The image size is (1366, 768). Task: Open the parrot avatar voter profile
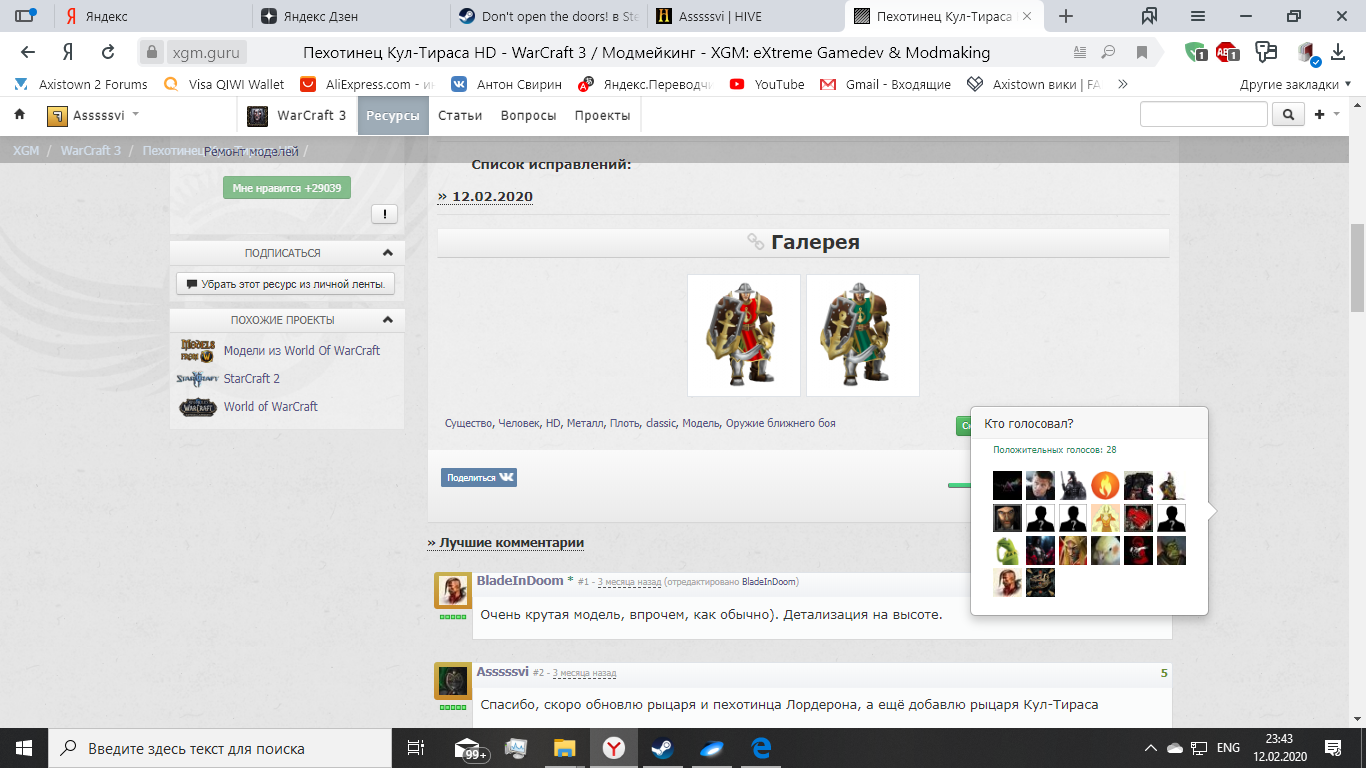pyautogui.click(x=1105, y=550)
